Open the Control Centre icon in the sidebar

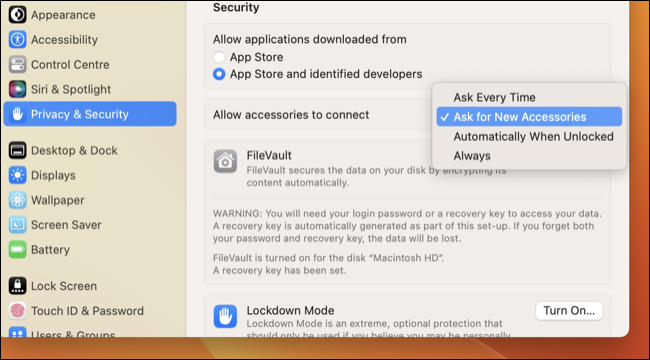[x=17, y=65]
